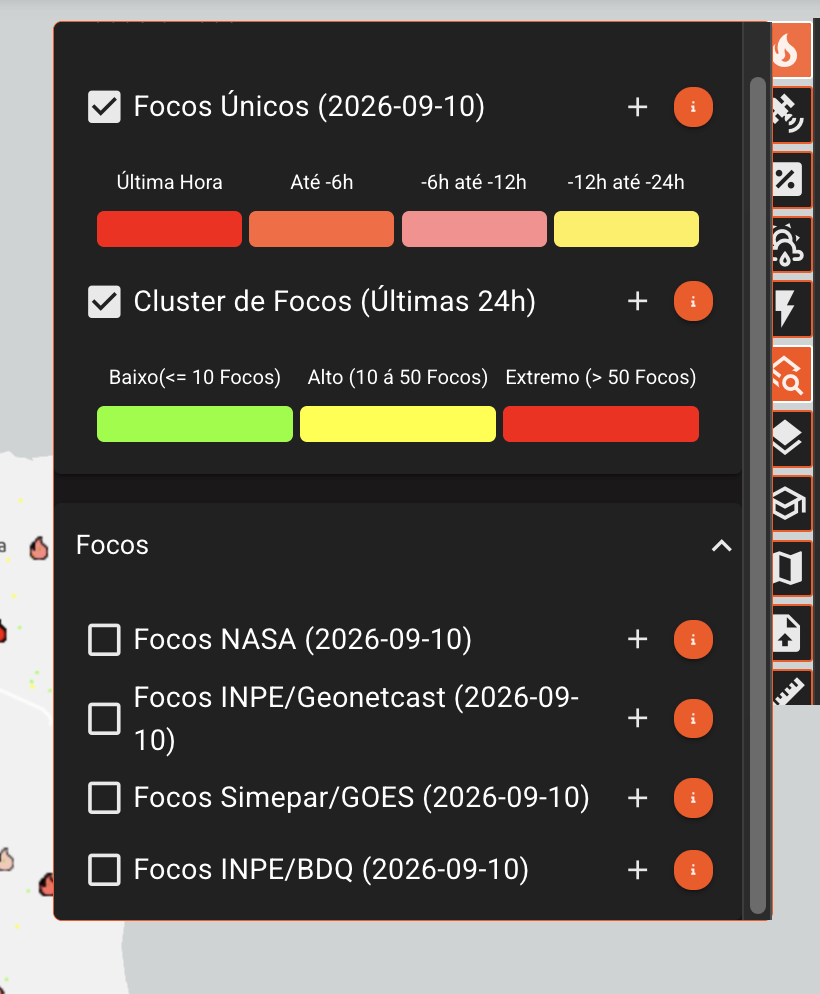Expand options plus for Focos Únicos

637,107
